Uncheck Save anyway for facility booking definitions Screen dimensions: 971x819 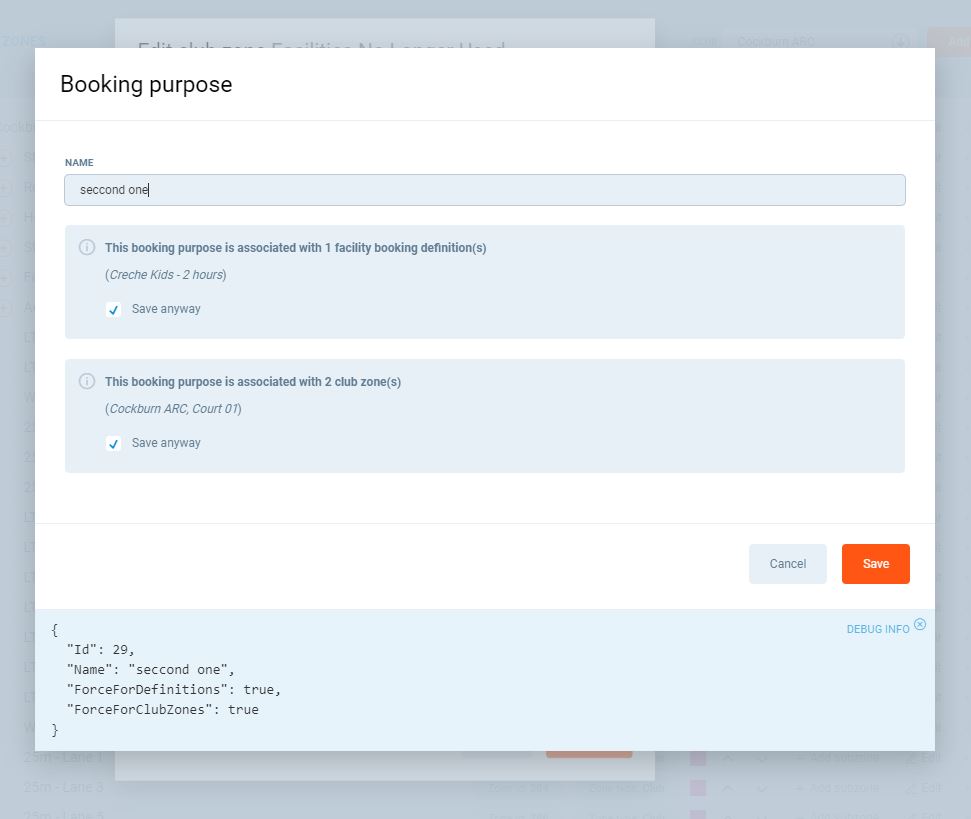pos(114,310)
